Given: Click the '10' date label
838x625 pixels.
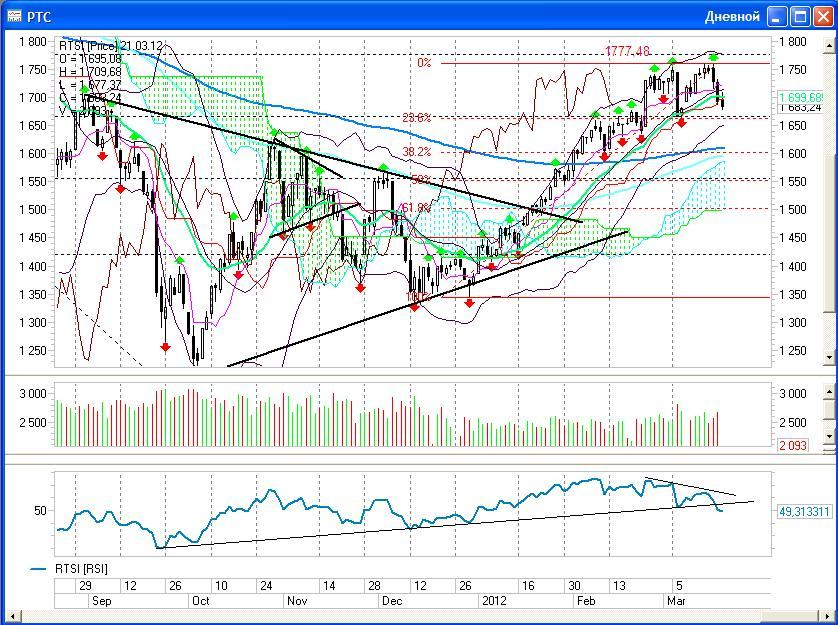Looking at the screenshot, I should click(221, 586).
